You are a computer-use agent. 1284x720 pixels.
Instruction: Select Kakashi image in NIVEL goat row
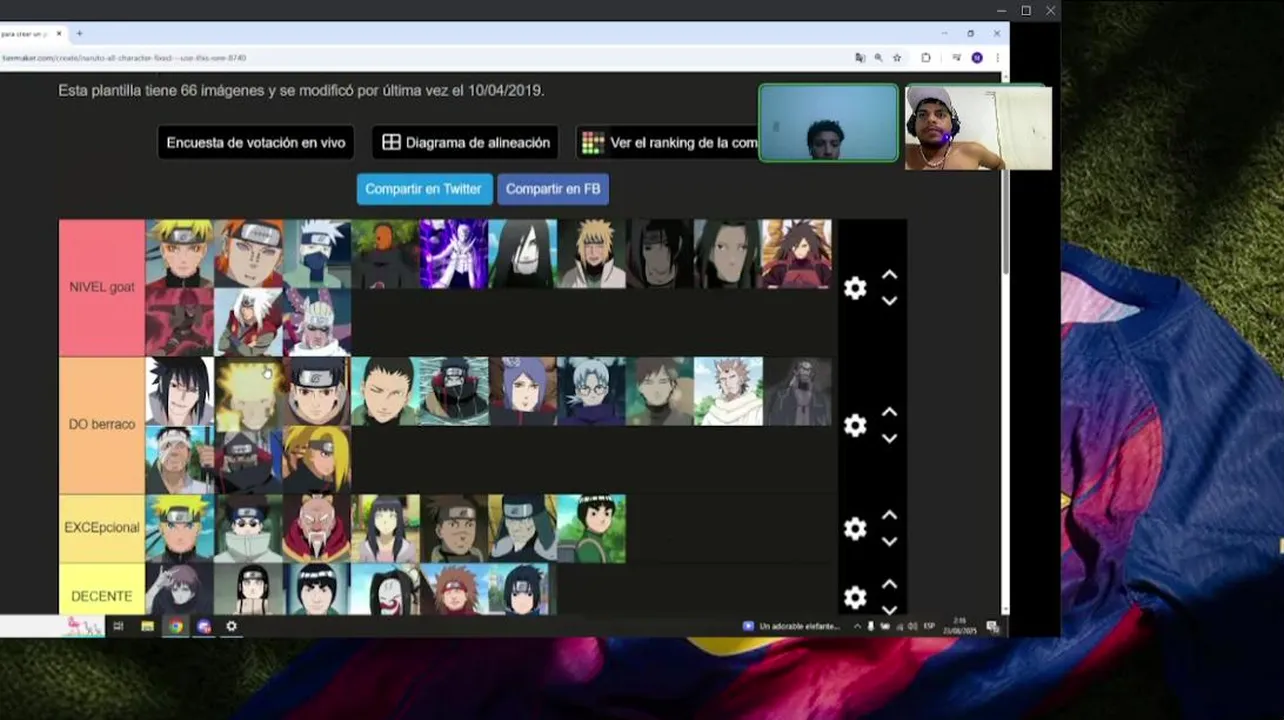pos(317,254)
